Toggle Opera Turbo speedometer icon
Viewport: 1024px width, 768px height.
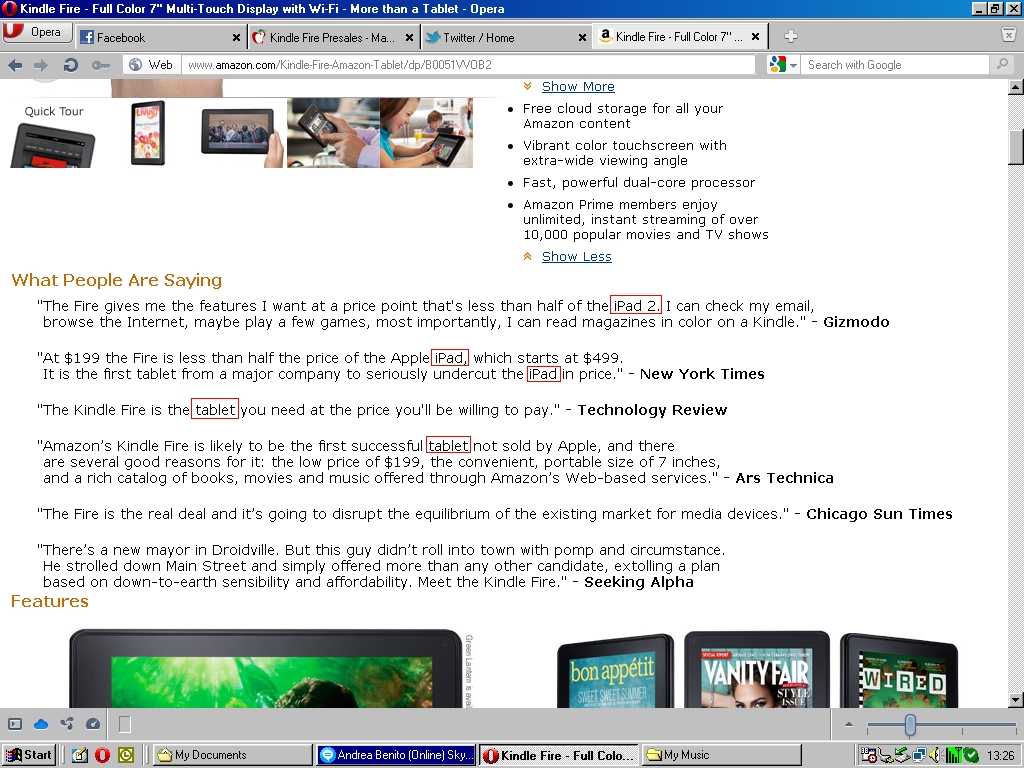click(93, 724)
